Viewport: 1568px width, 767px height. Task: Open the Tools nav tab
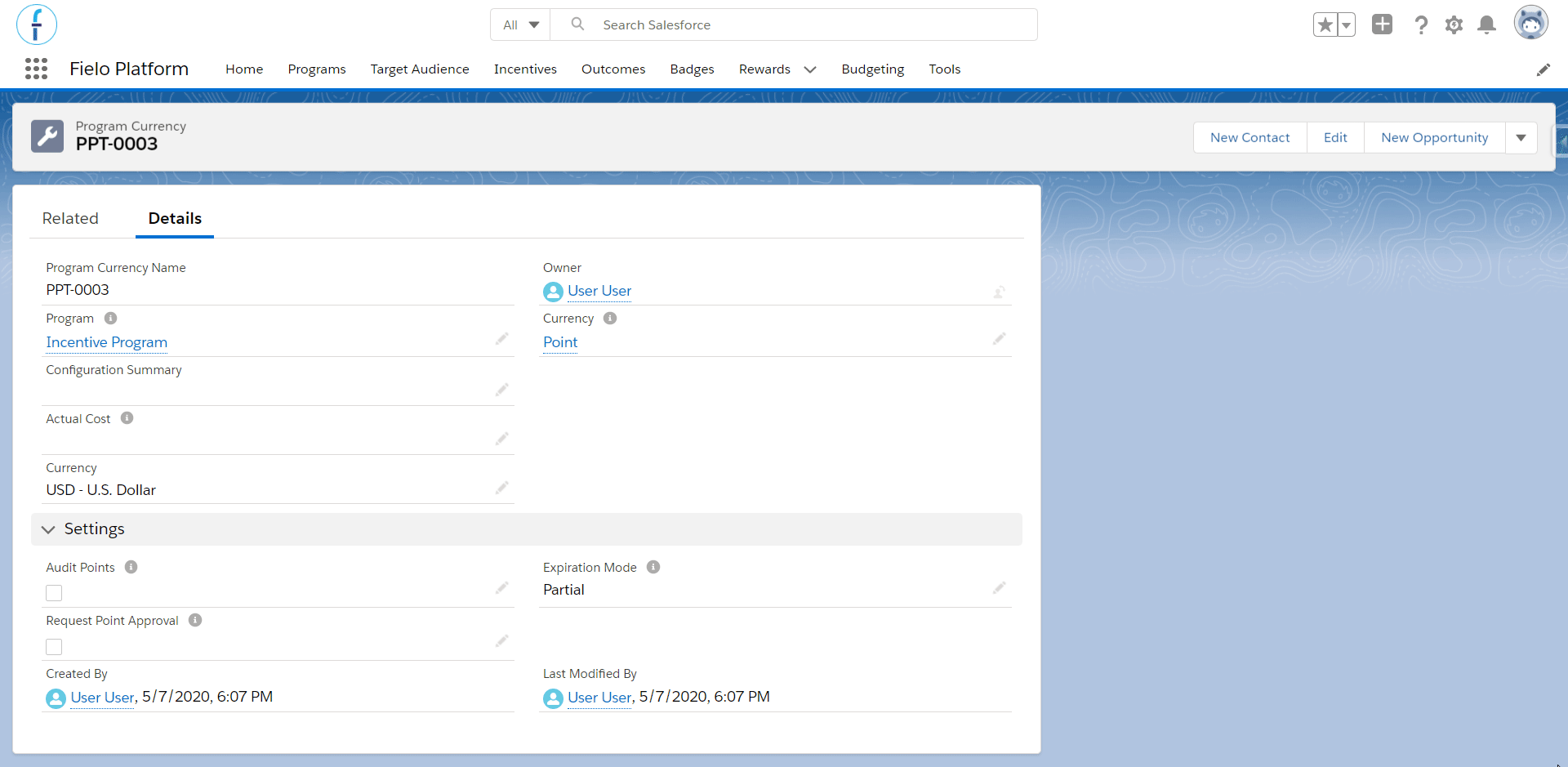click(945, 69)
